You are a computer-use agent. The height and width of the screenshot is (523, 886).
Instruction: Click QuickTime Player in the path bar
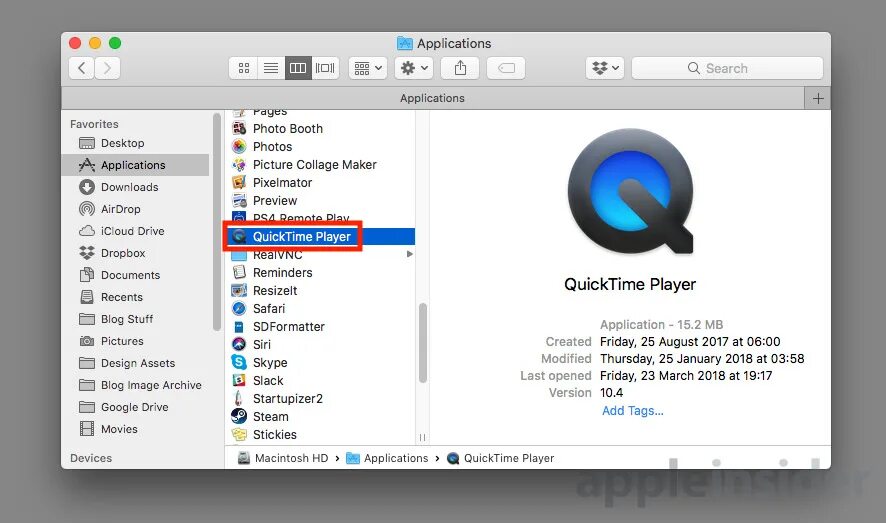(501, 458)
